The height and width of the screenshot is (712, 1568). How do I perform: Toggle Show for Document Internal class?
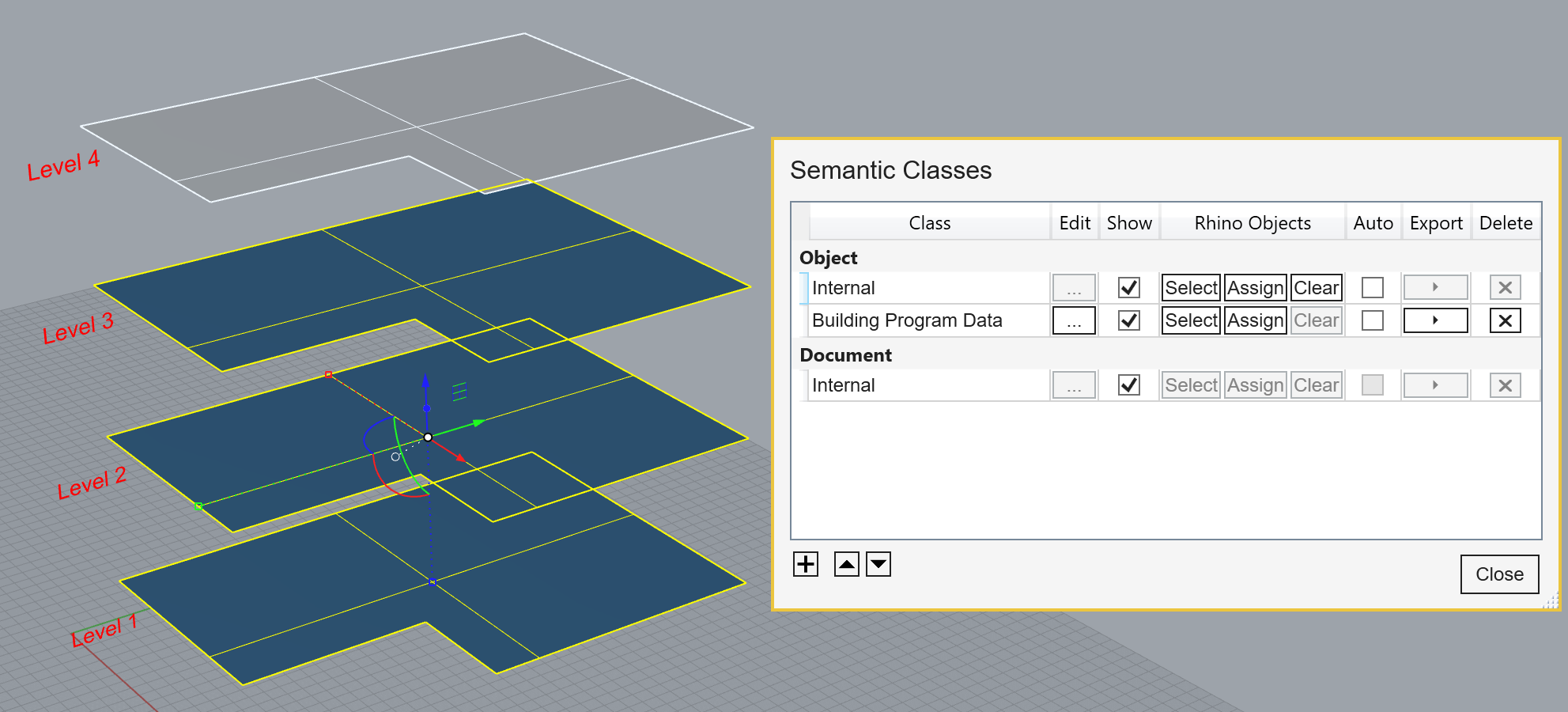(1129, 385)
